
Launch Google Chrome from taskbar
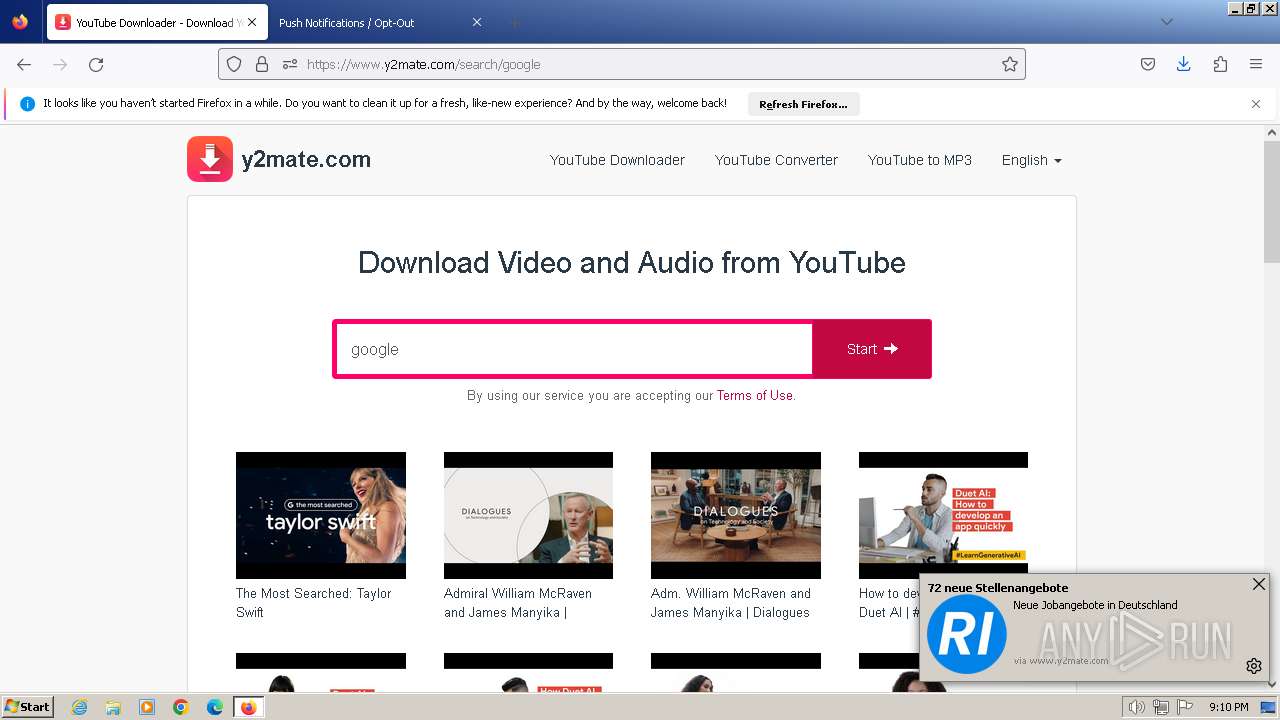click(181, 707)
